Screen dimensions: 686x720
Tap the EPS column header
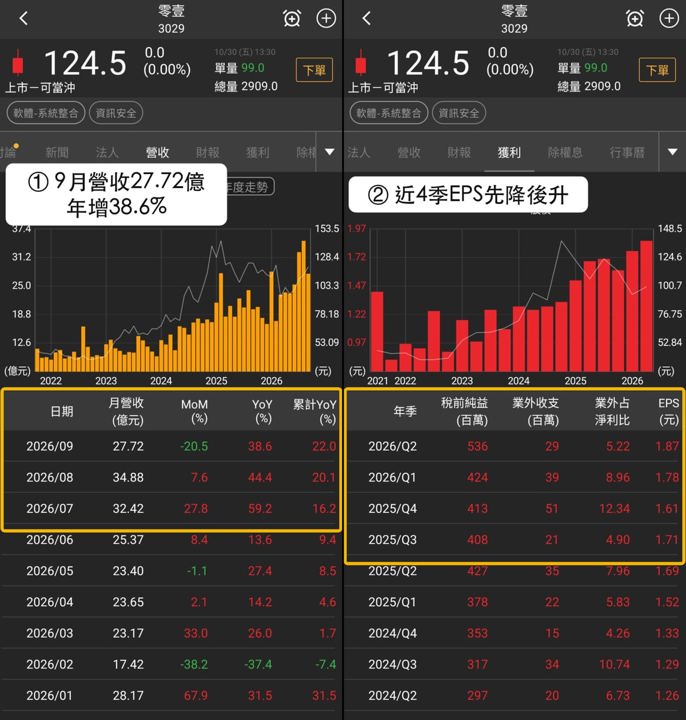point(669,411)
